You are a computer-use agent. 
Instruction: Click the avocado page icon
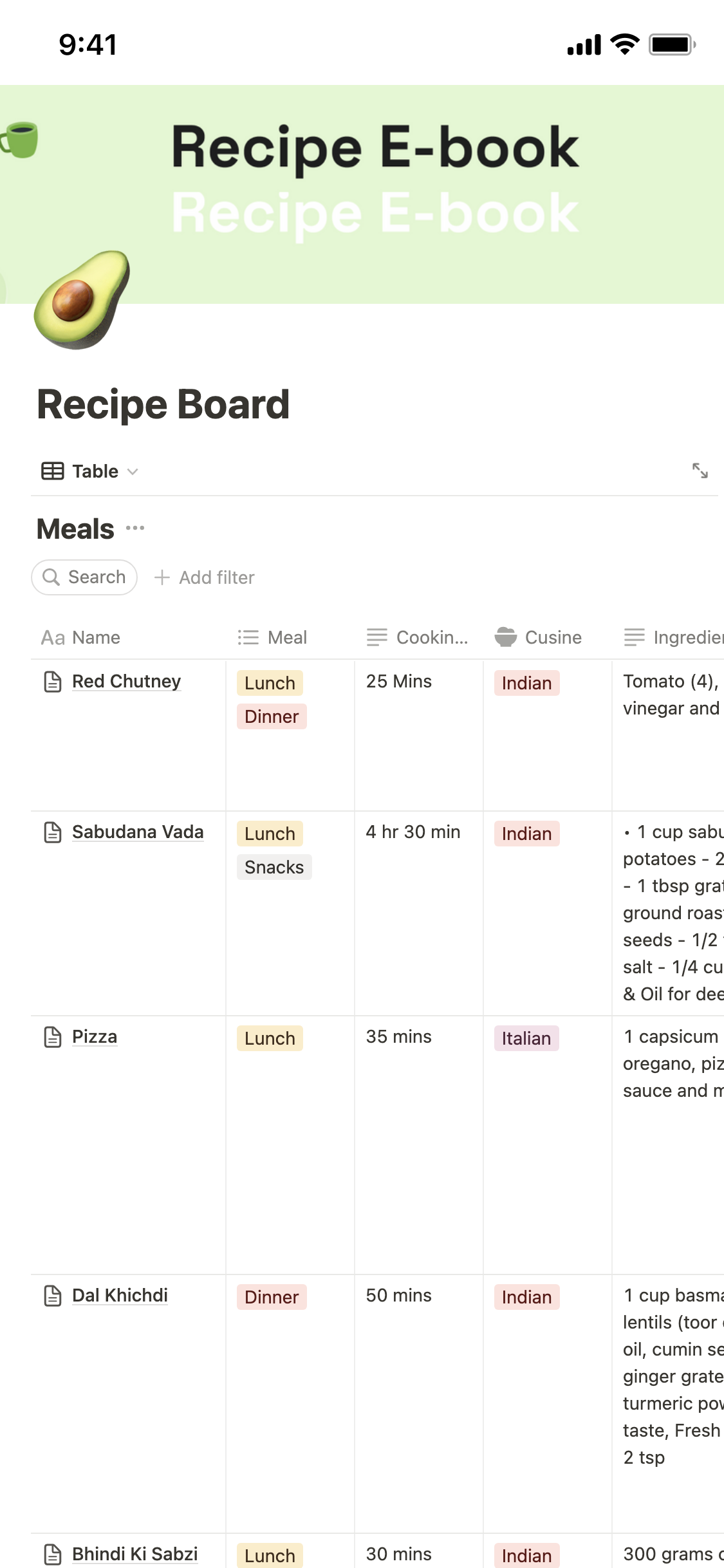tap(82, 300)
